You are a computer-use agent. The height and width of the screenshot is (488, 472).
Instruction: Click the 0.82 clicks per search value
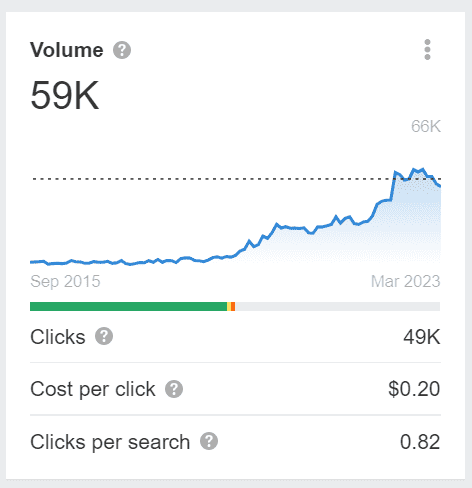click(x=420, y=442)
